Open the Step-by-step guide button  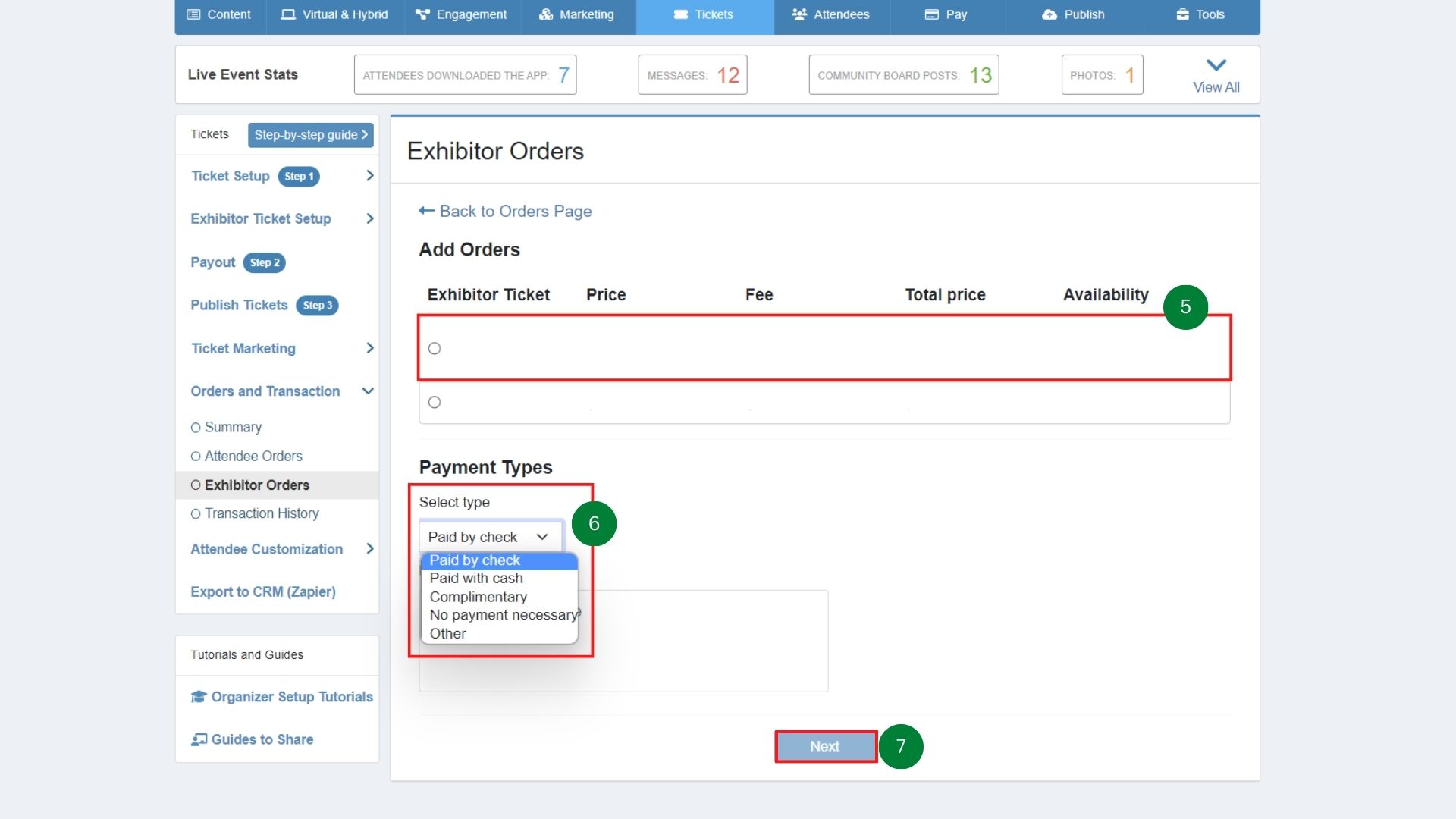pos(311,135)
